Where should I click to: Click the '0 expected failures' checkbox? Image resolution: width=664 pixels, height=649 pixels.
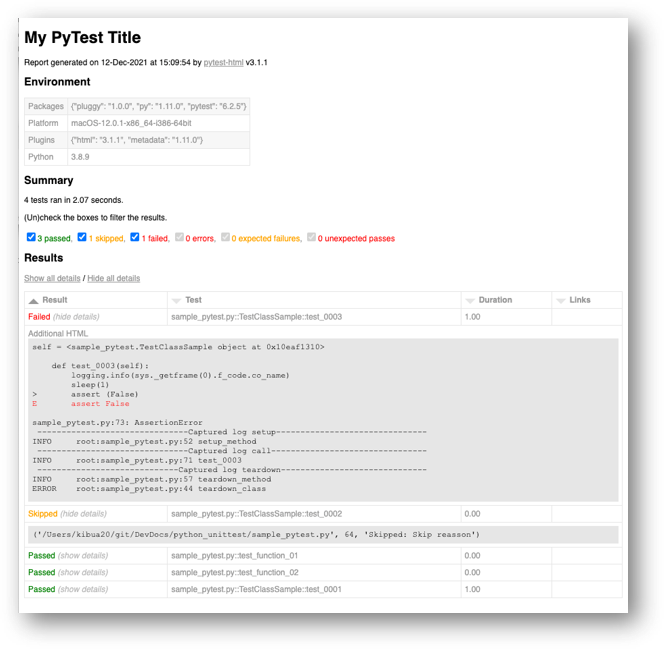[225, 237]
